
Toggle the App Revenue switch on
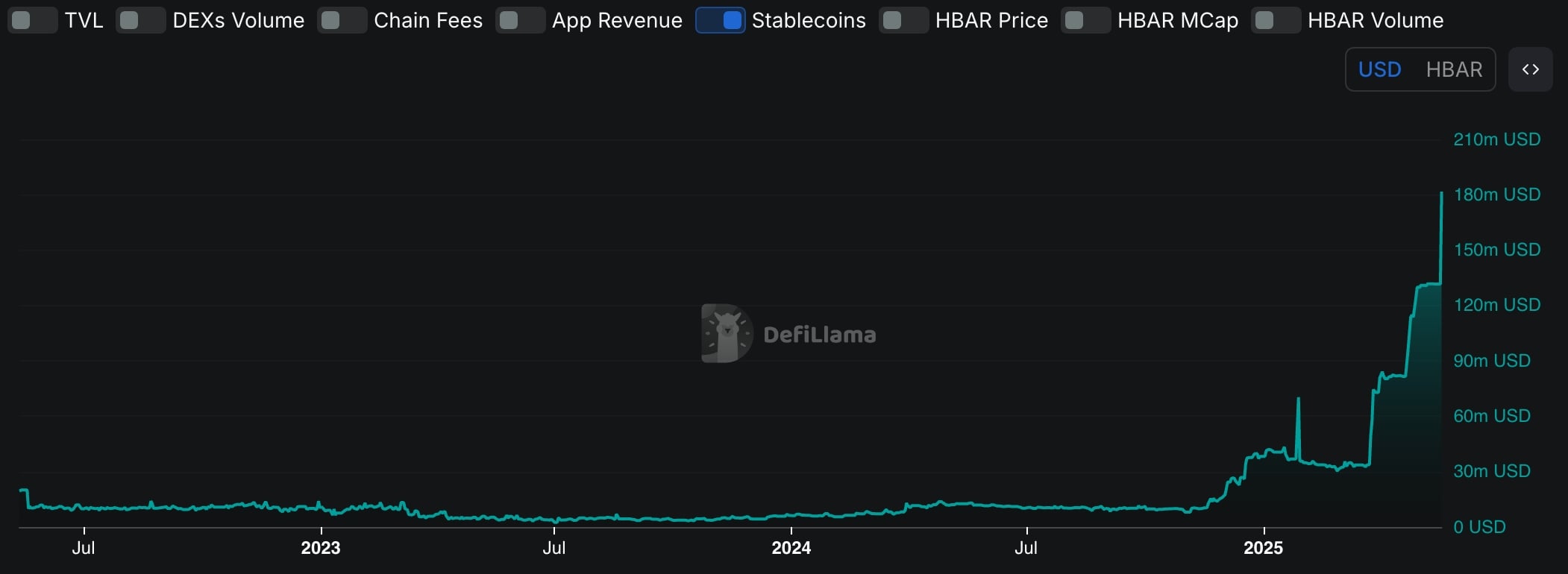click(520, 20)
